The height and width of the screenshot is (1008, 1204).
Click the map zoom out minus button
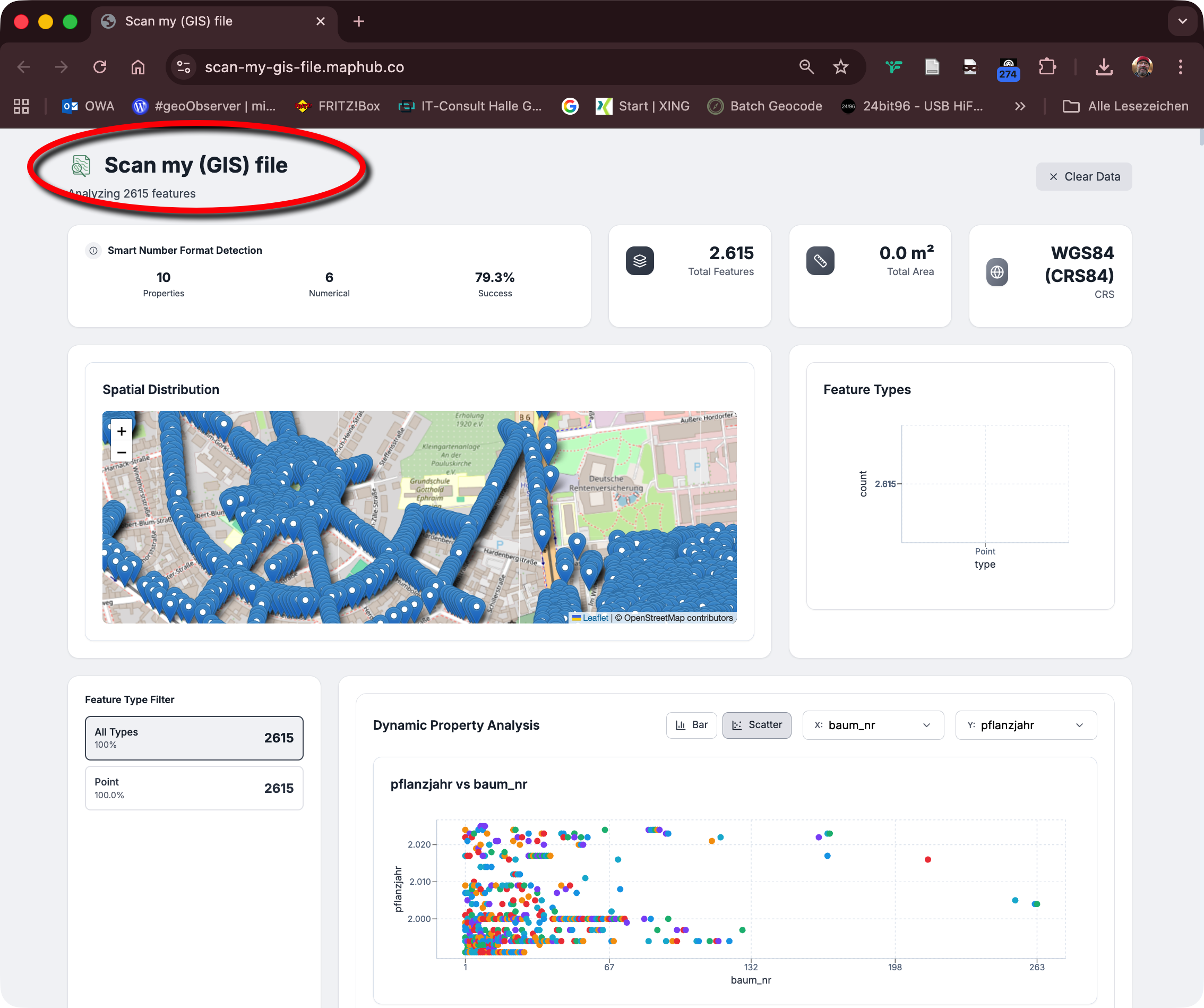(122, 452)
